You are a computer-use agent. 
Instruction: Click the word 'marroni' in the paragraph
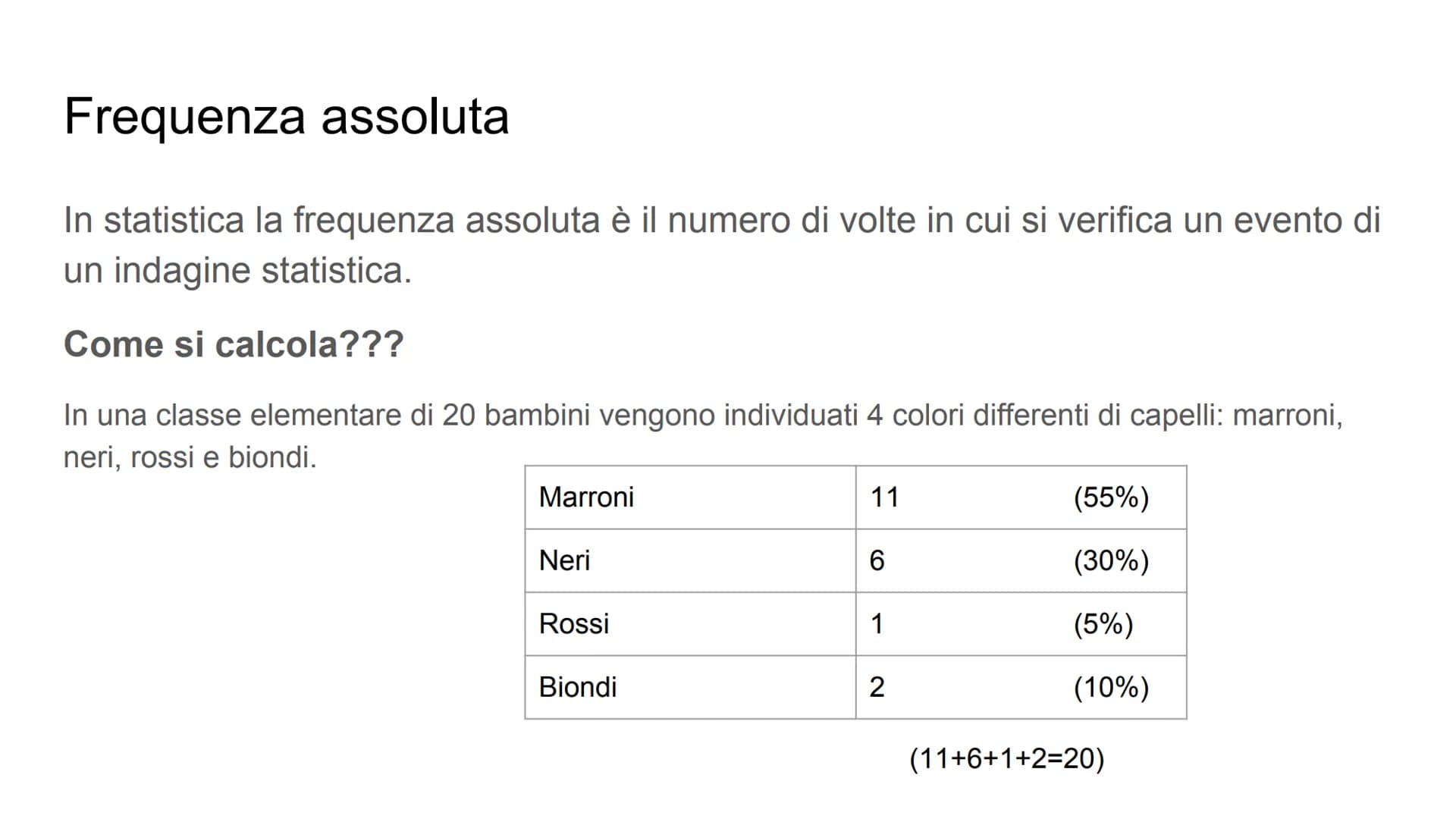click(1287, 416)
